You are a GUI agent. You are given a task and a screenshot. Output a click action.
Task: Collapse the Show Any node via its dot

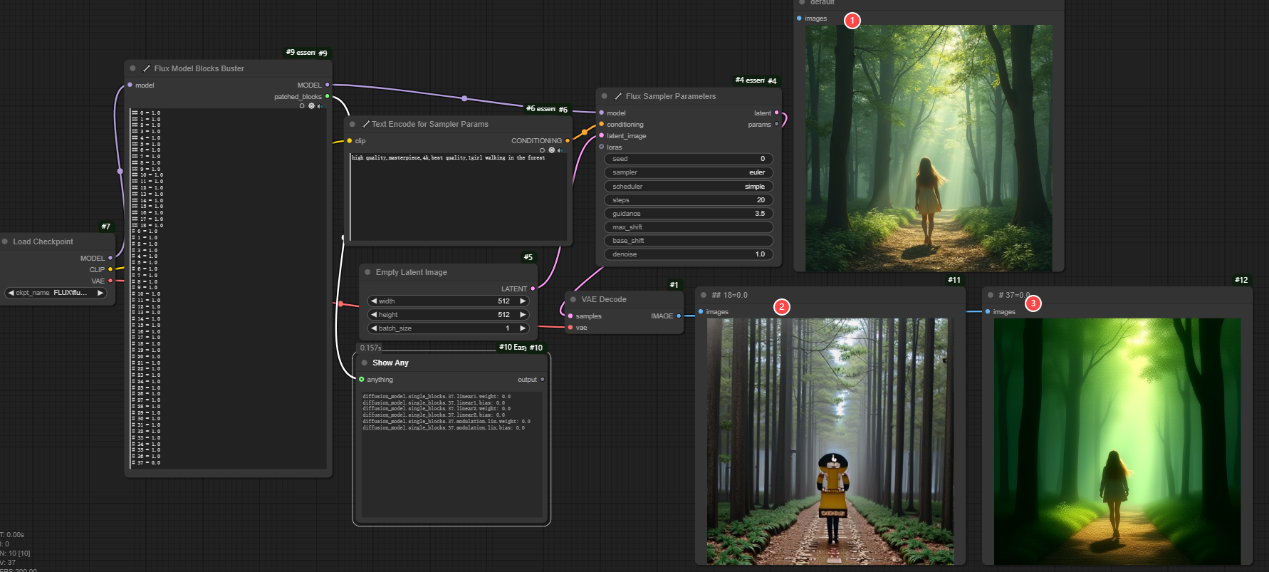(x=363, y=363)
